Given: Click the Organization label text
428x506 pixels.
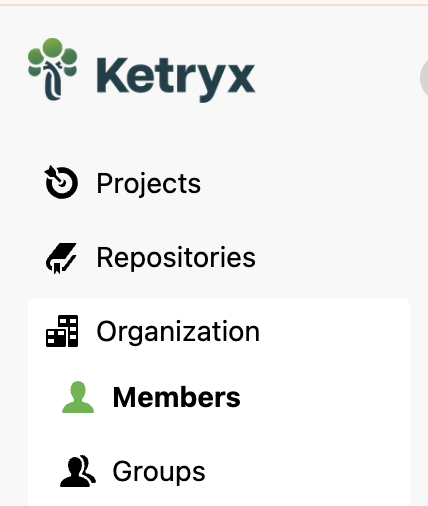Looking at the screenshot, I should coord(178,332).
